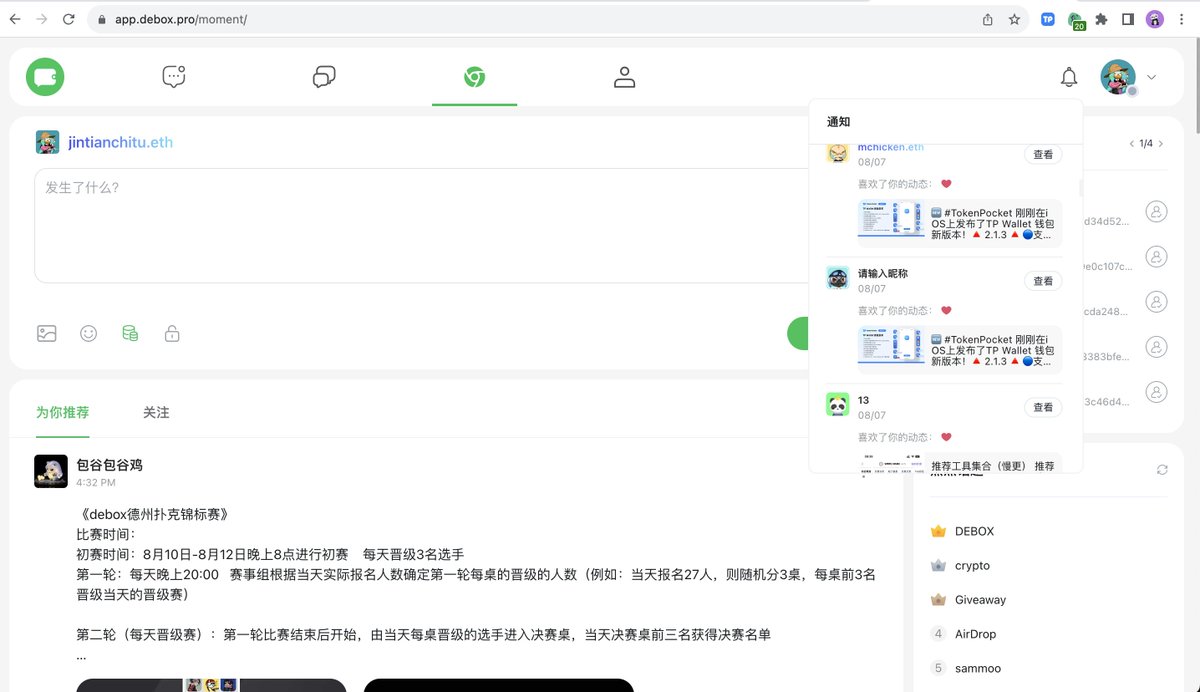Click the browser reload button
1200x692 pixels.
(69, 19)
